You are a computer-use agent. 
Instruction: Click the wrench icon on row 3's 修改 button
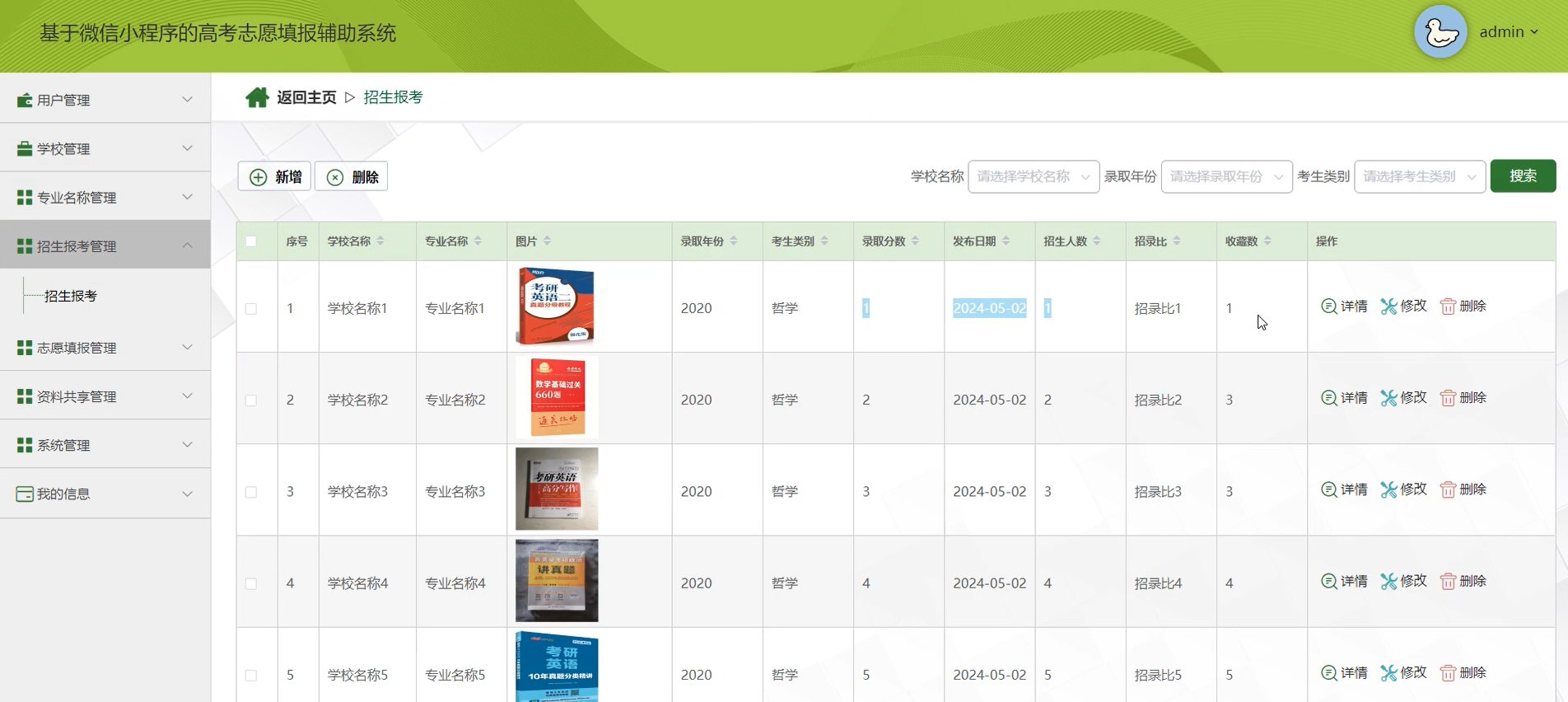[1388, 489]
